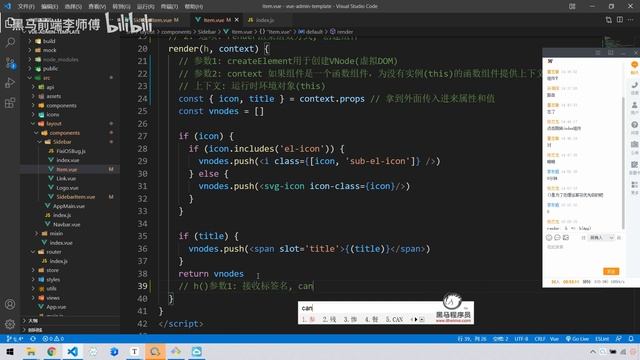Open the editor more actions menu
The image size is (640, 360).
(631, 20)
